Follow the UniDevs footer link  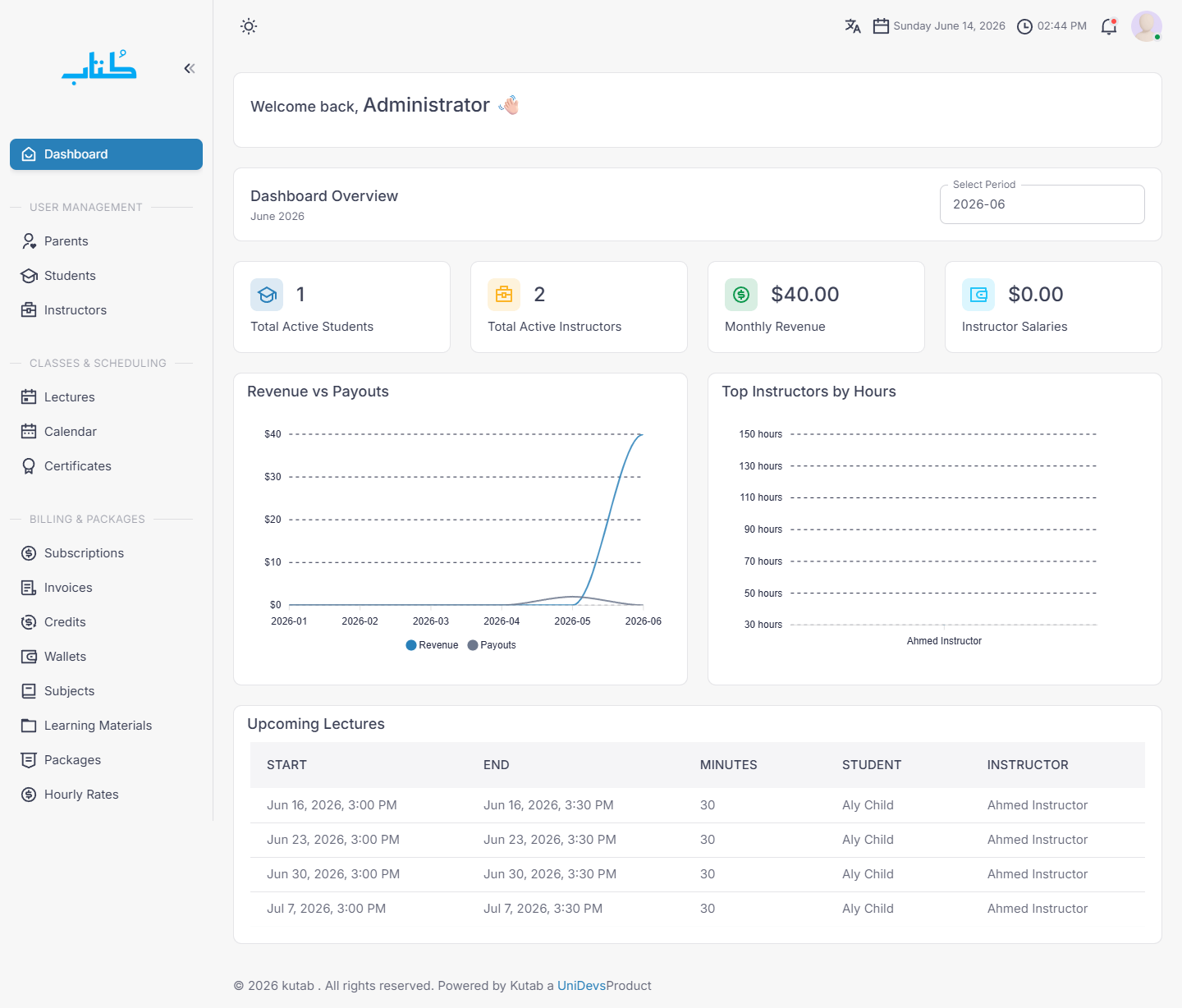(x=581, y=986)
